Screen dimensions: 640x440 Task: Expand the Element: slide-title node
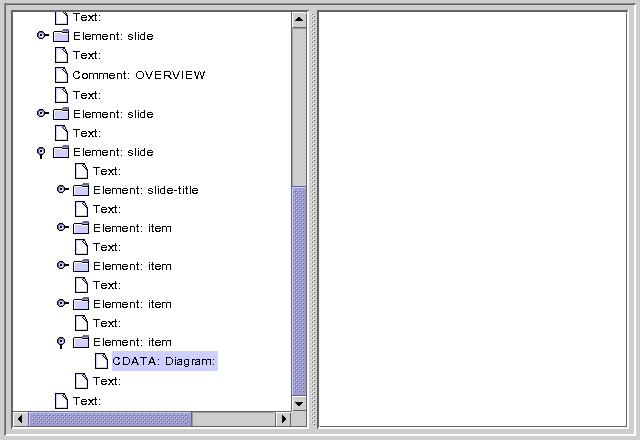[62, 190]
